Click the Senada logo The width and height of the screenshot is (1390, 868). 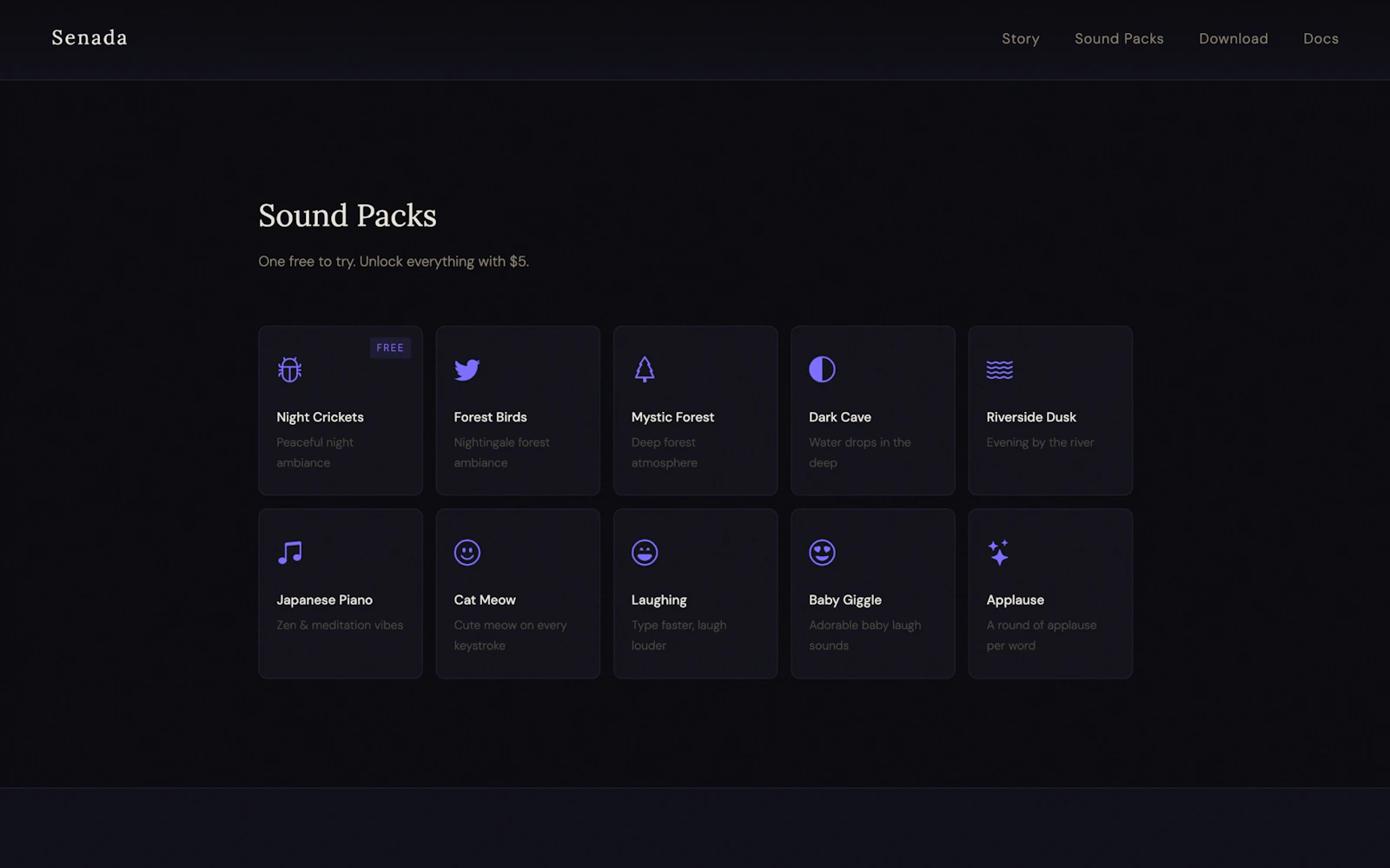(89, 37)
